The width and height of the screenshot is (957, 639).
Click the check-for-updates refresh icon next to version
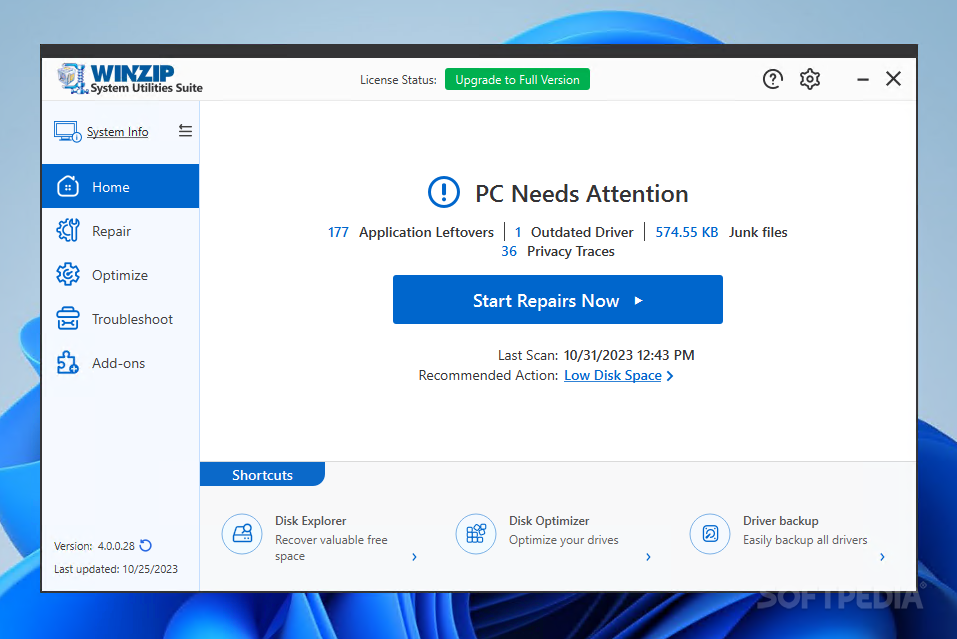click(x=146, y=546)
